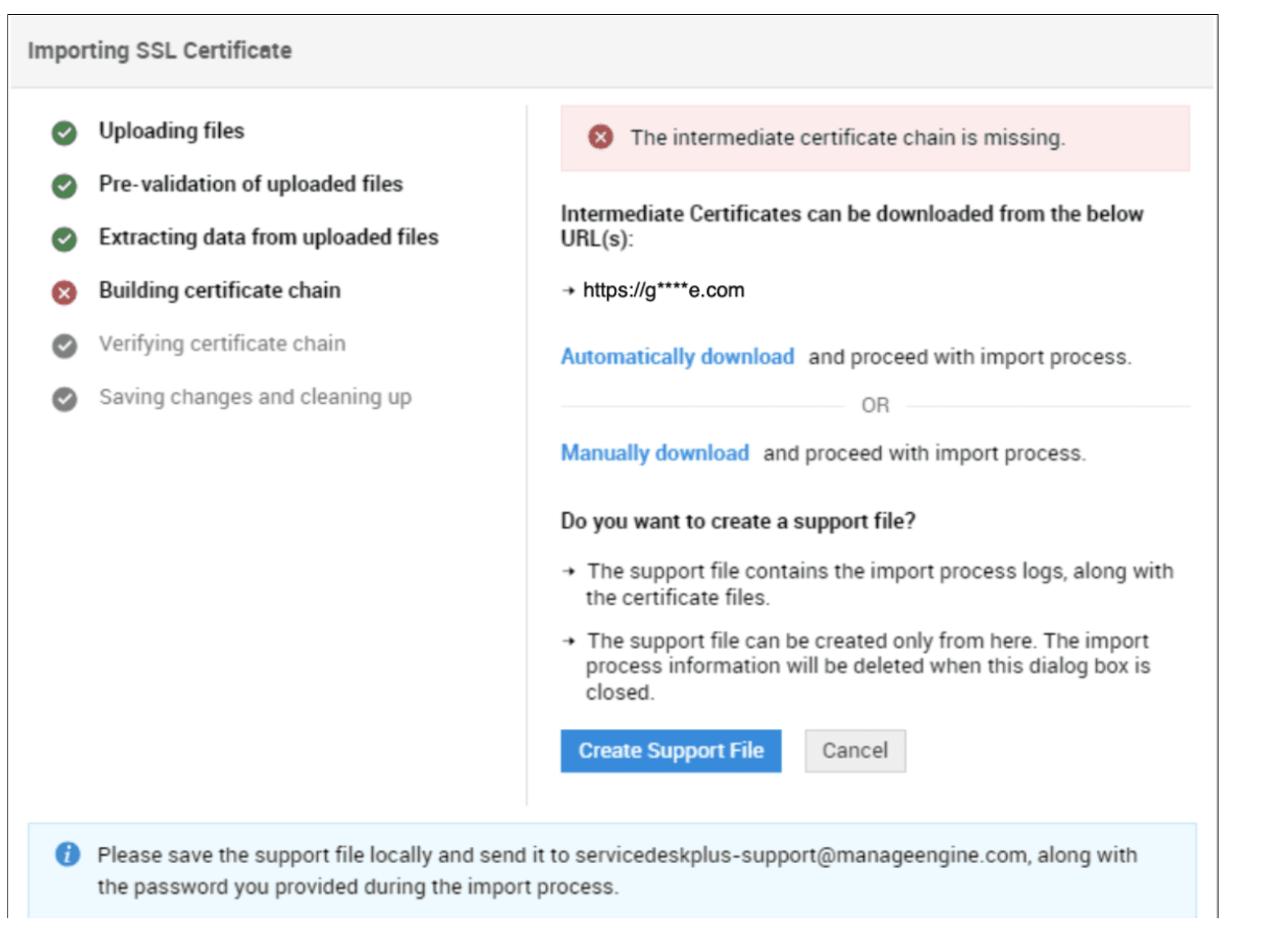The height and width of the screenshot is (925, 1288).
Task: Click the blue info icon in the bottom notice
Action: pyautogui.click(x=67, y=854)
